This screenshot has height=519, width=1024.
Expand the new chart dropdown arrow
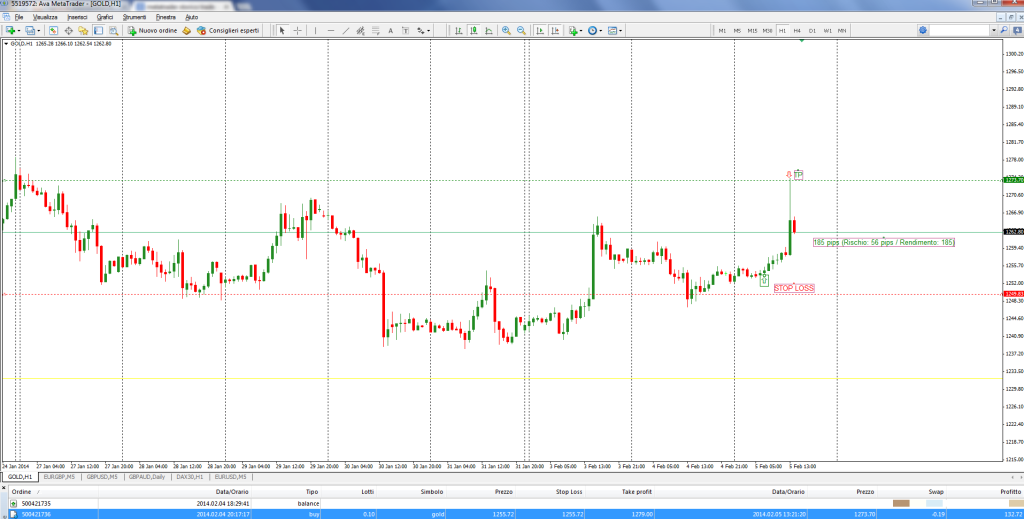click(x=18, y=31)
